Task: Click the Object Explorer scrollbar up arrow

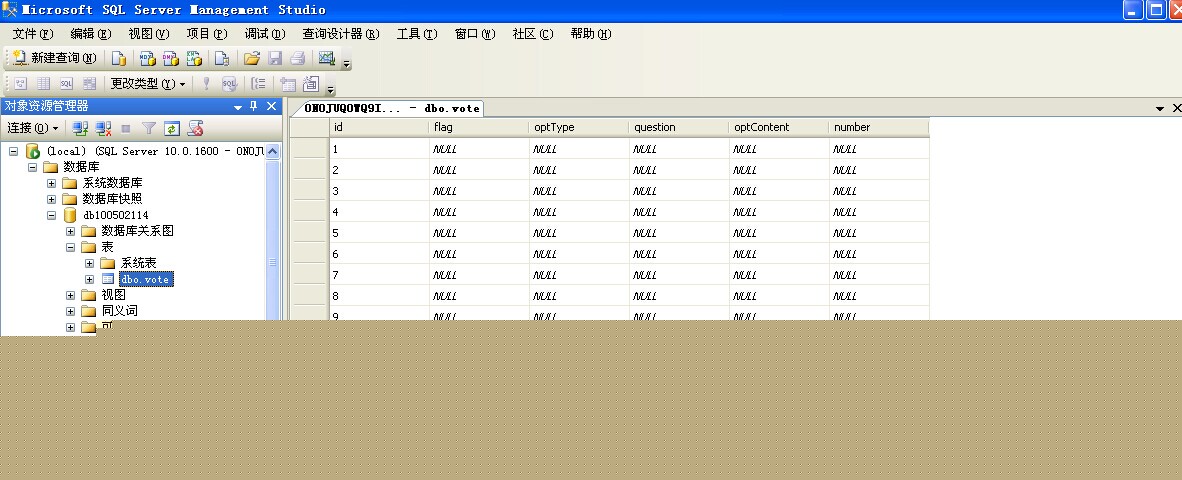Action: (x=273, y=151)
